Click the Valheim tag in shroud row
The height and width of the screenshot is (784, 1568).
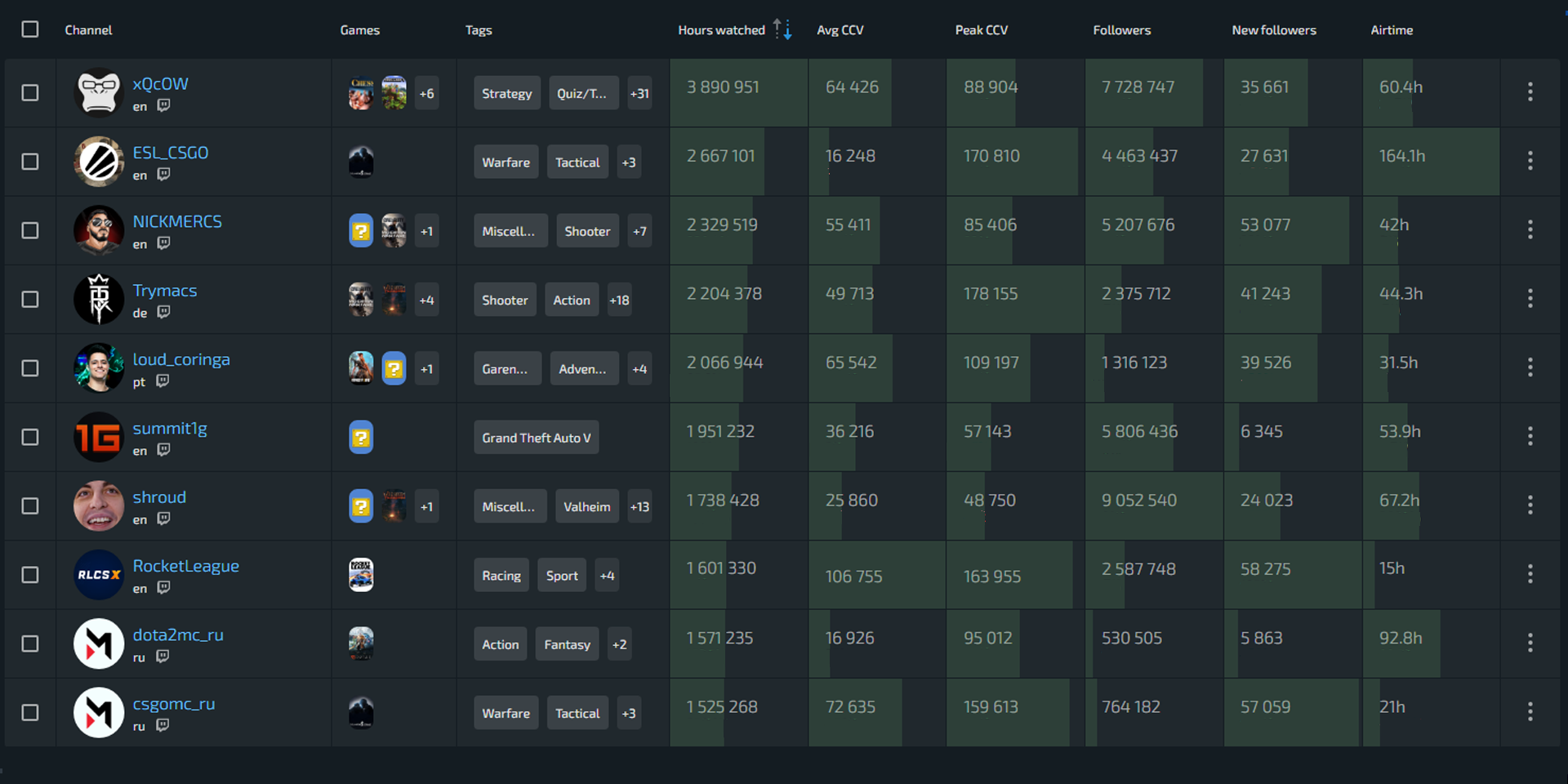586,506
